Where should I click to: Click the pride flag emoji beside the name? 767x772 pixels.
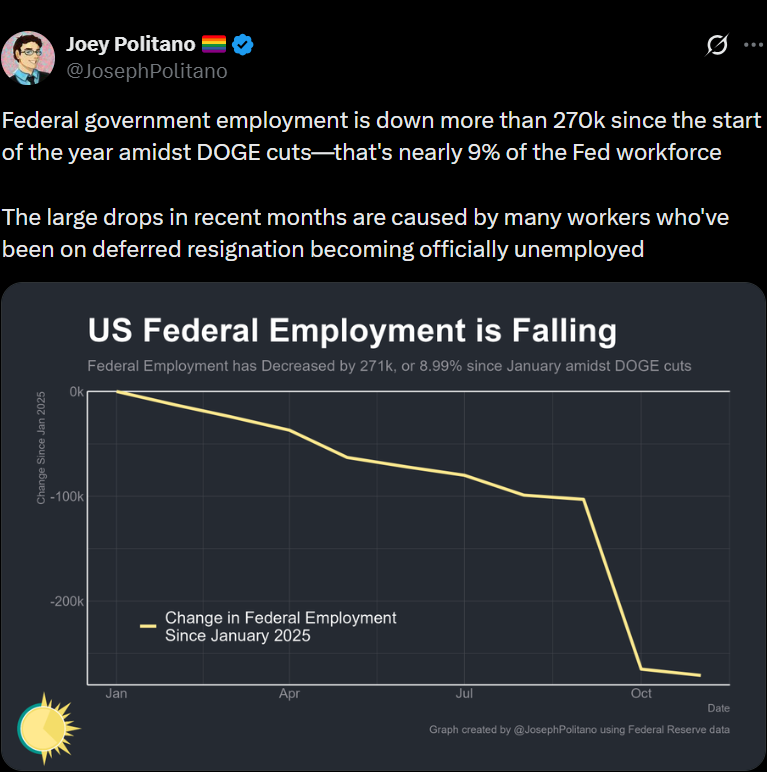(x=214, y=44)
